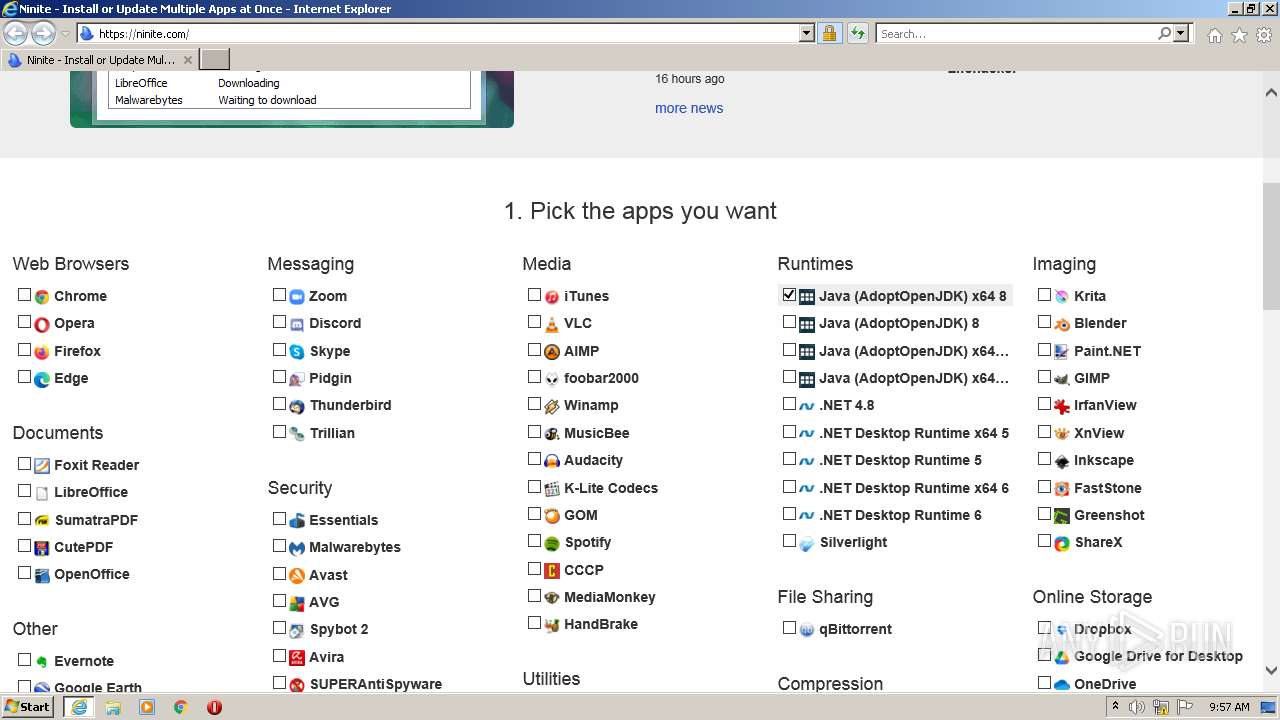Open the search provider dropdown arrow
The height and width of the screenshot is (720, 1280).
tap(1181, 34)
